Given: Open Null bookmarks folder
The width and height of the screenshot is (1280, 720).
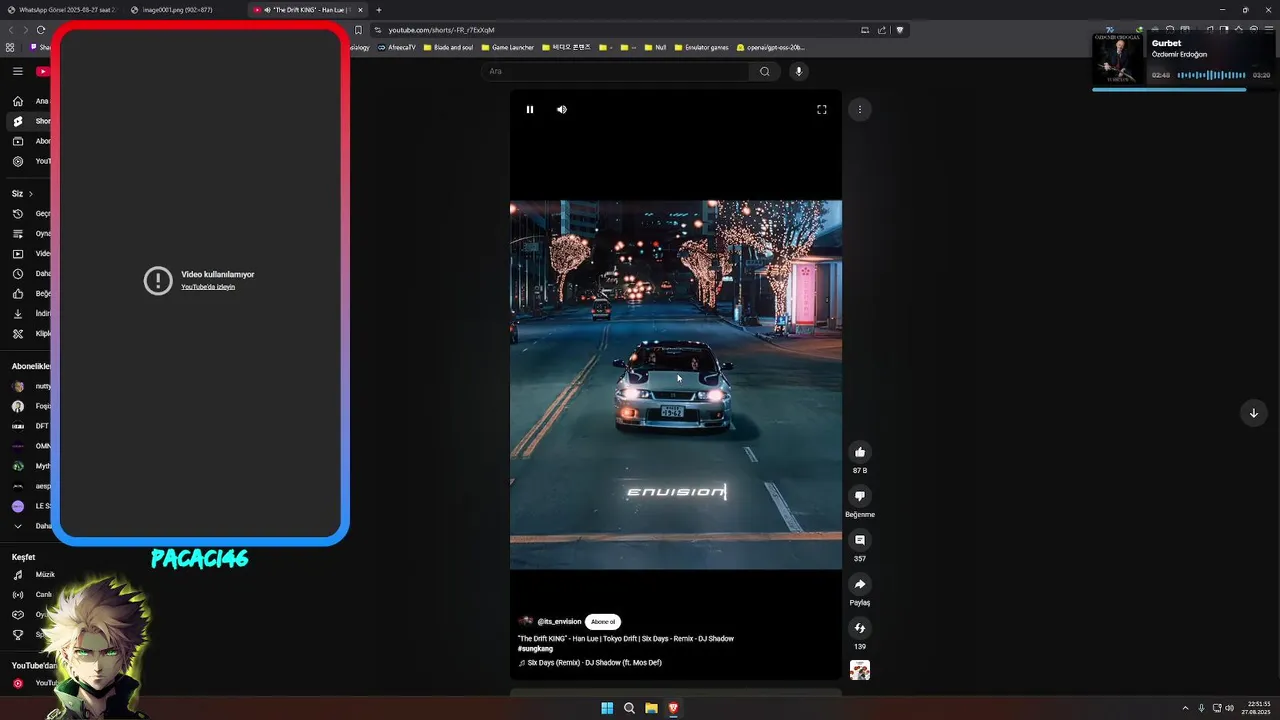Looking at the screenshot, I should pyautogui.click(x=655, y=47).
